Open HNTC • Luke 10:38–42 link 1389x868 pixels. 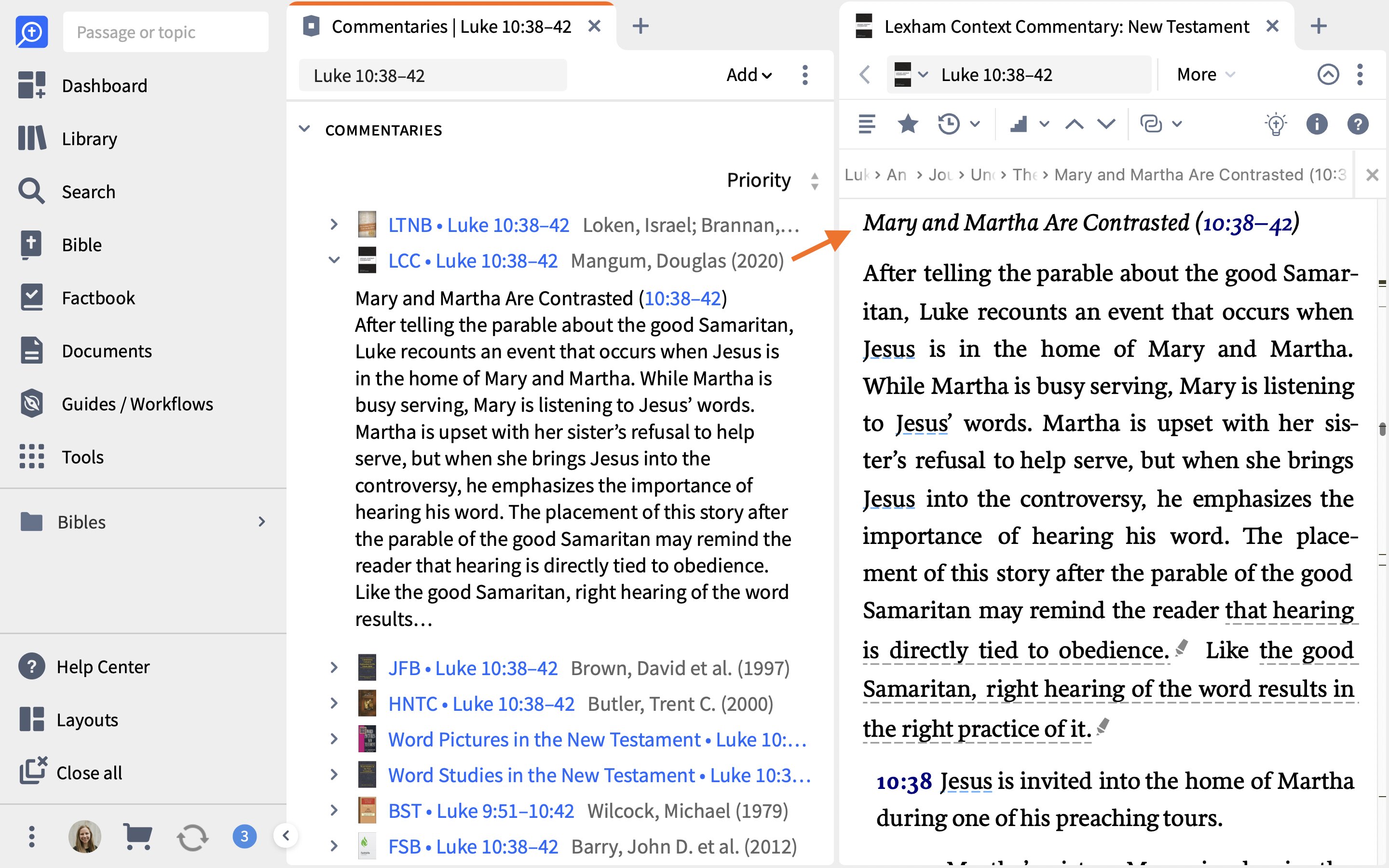click(481, 704)
